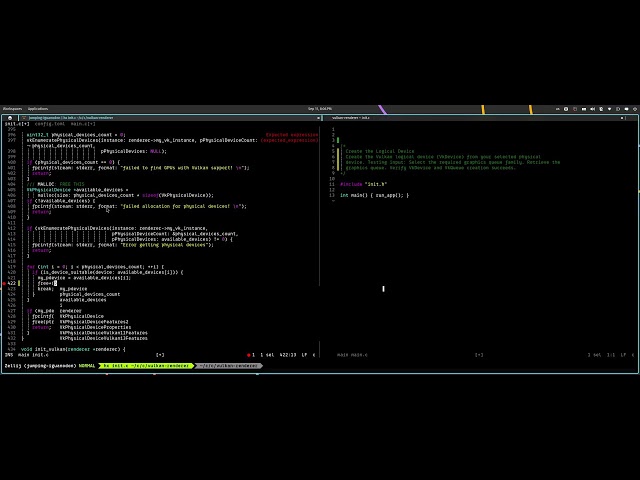Click the red square tray icon

click(x=575, y=109)
